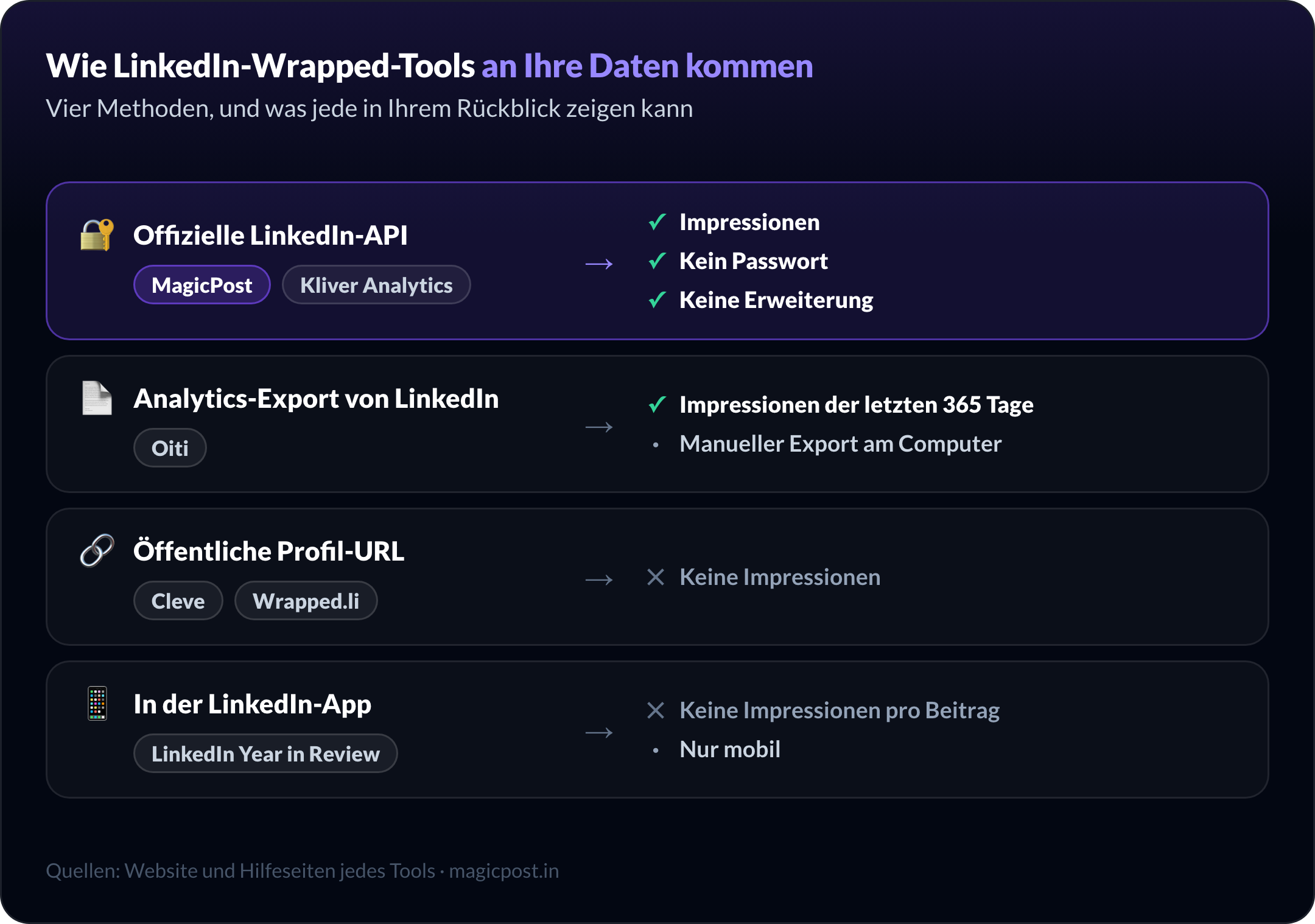Image resolution: width=1315 pixels, height=924 pixels.
Task: Click the purple text an Ihre Daten kommen
Action: 647,66
